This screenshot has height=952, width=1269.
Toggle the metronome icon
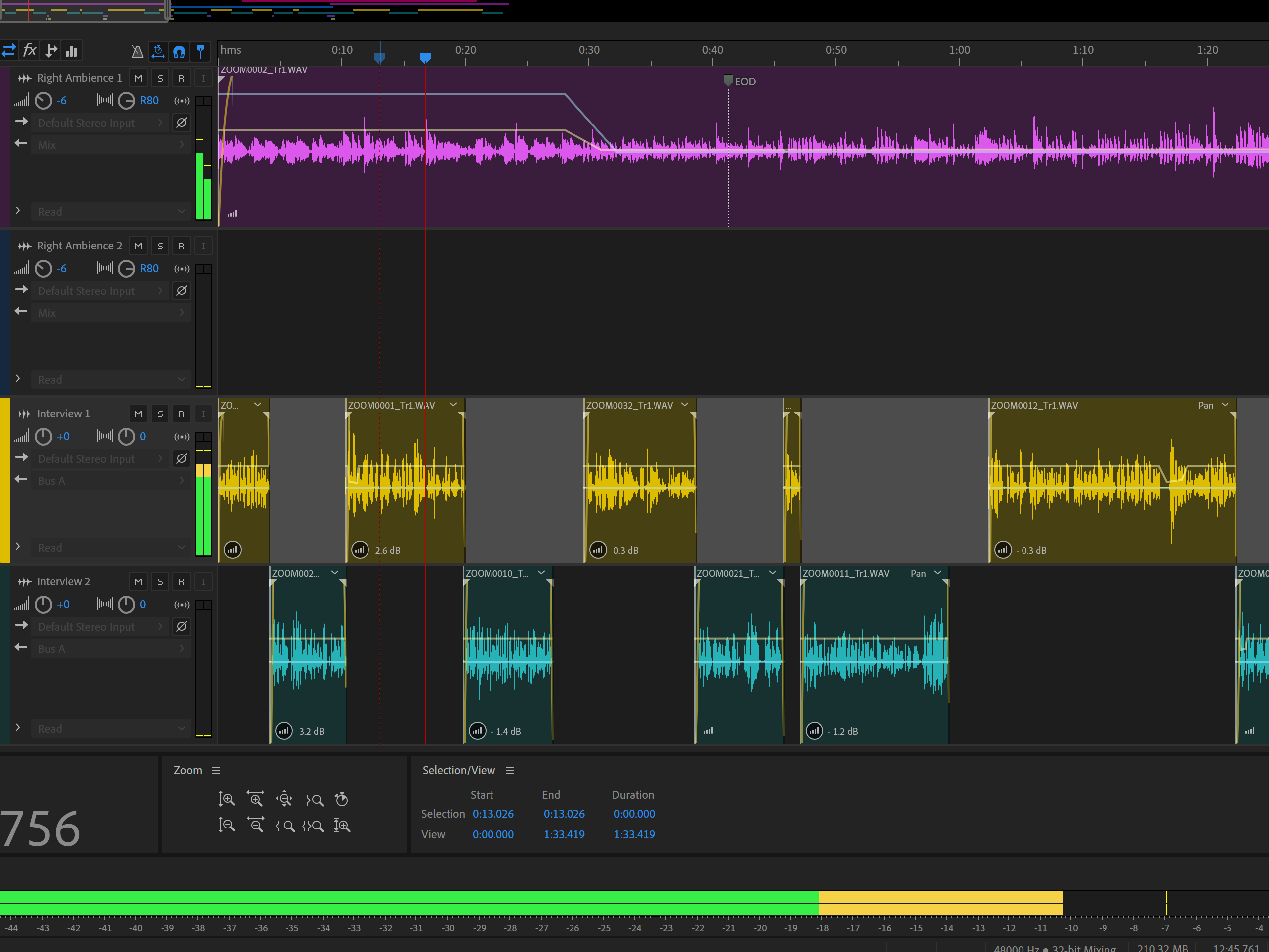137,52
